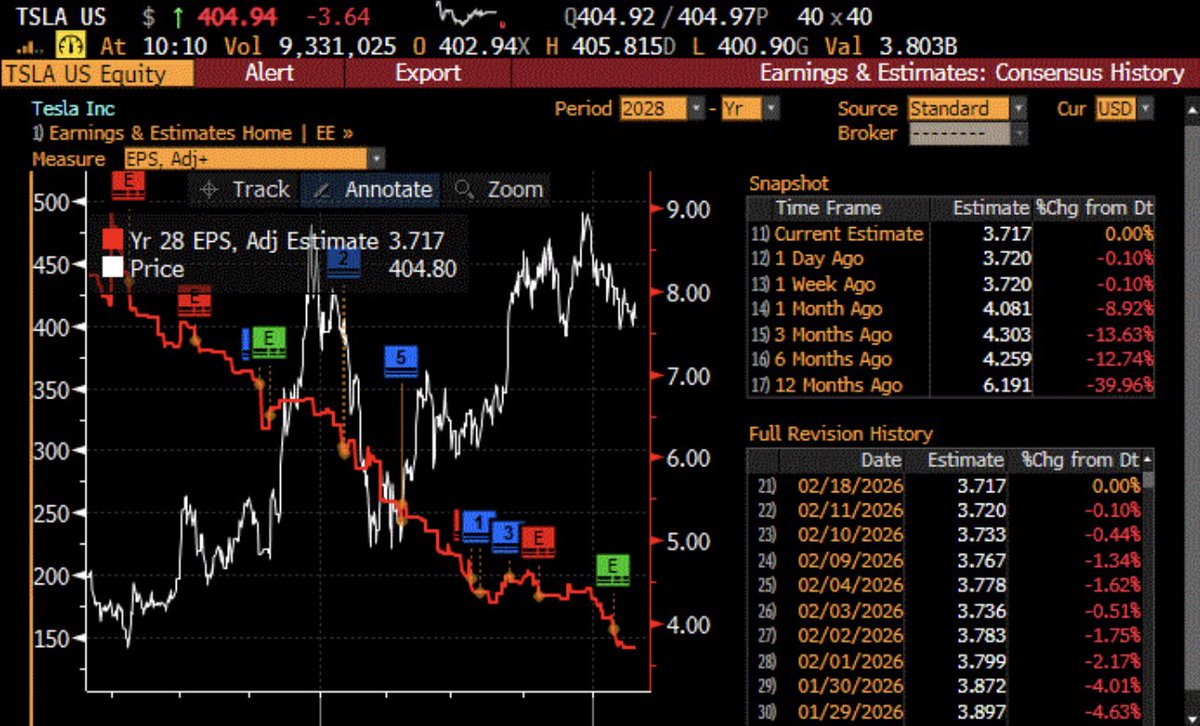Click the 01/29/2026 revision row
The image size is (1200, 726).
click(944, 711)
